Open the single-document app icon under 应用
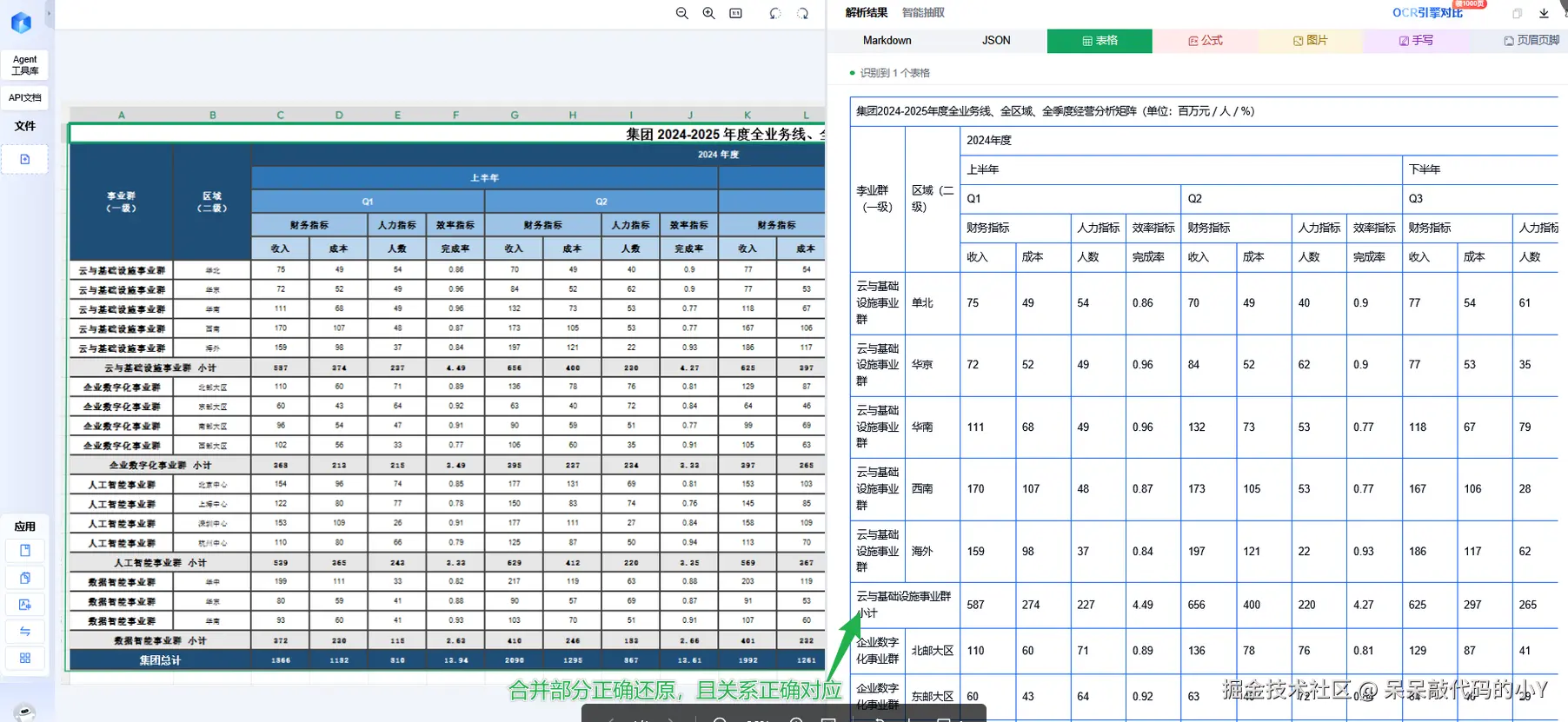The height and width of the screenshot is (722, 1568). pos(24,551)
